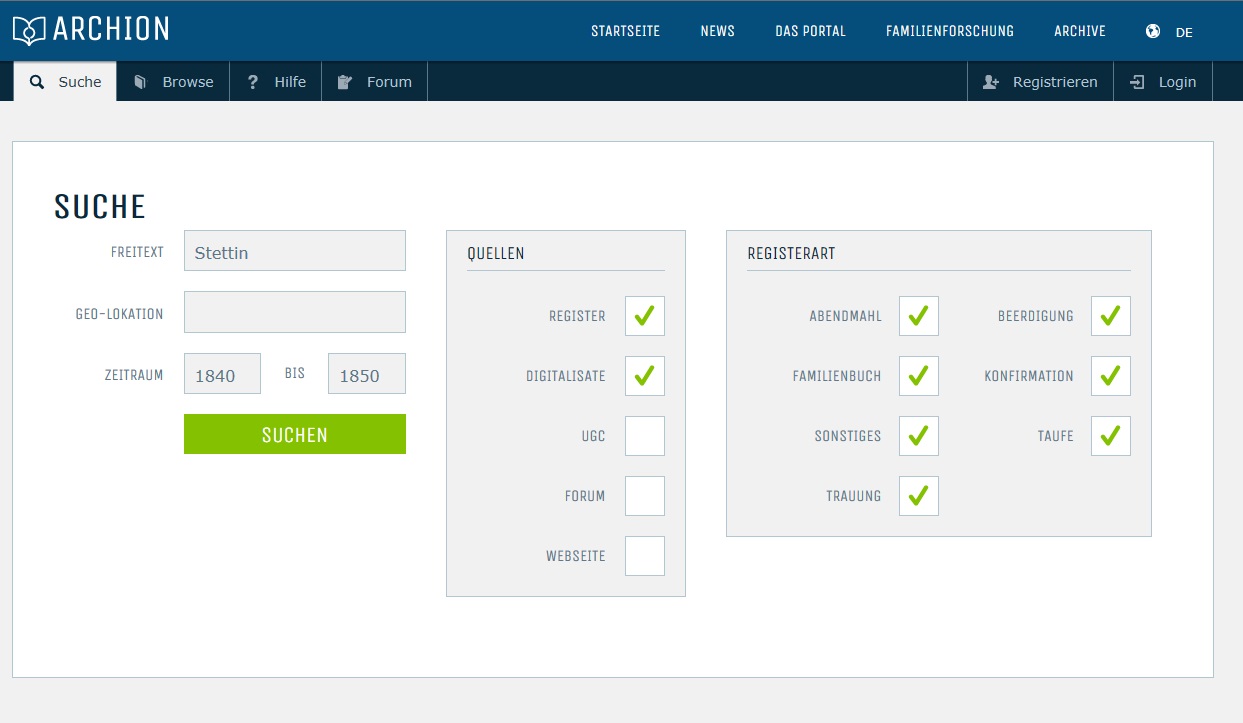
Task: Uncheck the Register source checkbox
Action: [x=645, y=316]
